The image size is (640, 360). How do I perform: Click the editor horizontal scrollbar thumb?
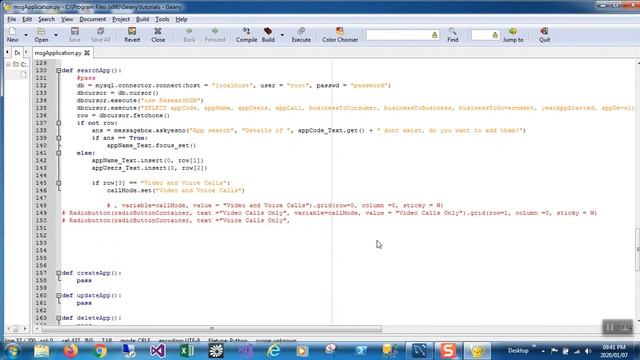(211, 329)
